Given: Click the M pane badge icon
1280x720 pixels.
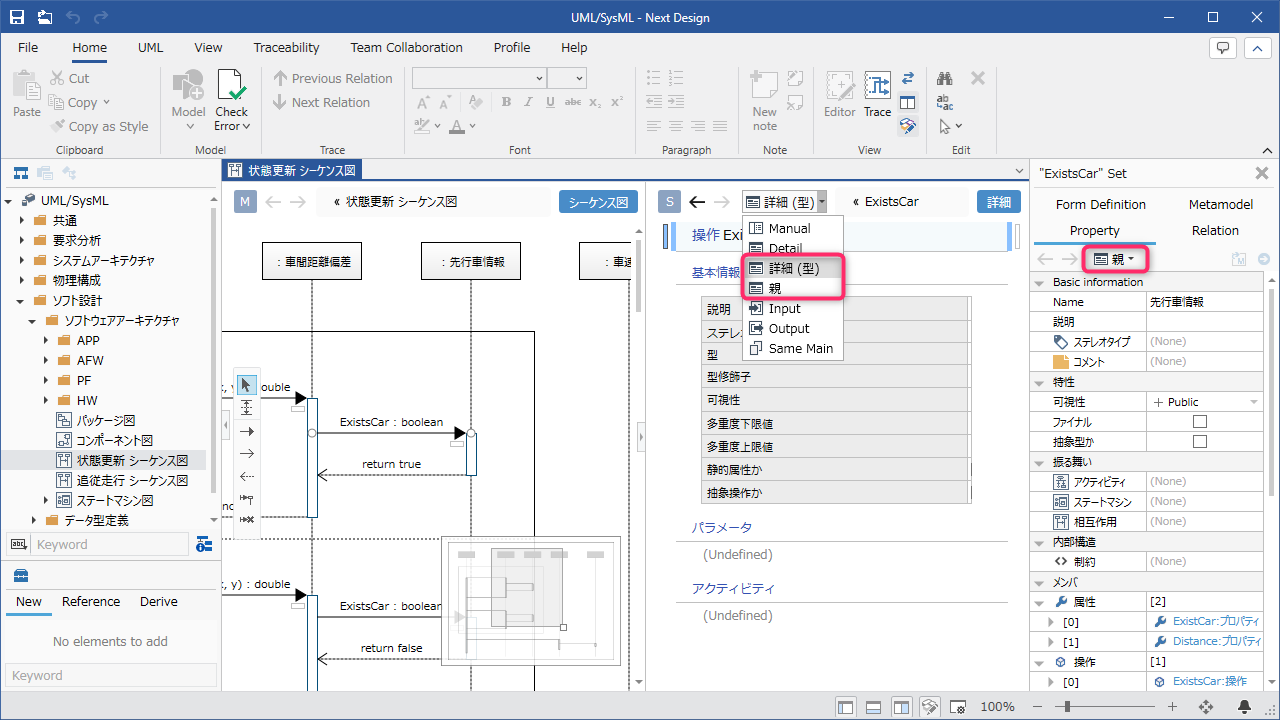Looking at the screenshot, I should pos(245,202).
